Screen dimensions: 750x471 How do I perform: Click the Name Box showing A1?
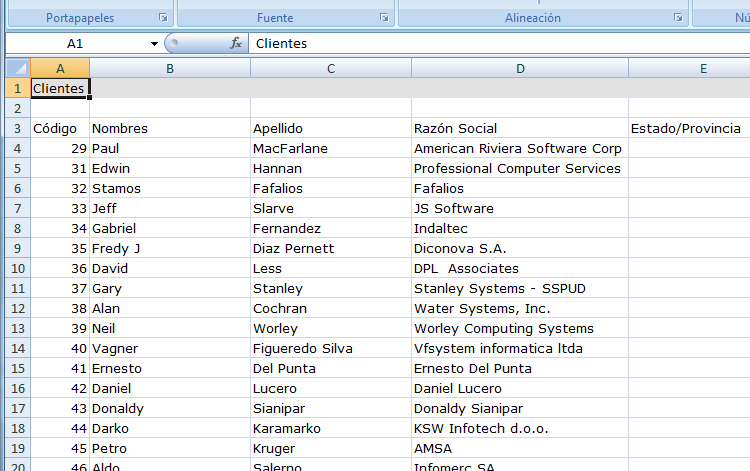[75, 44]
